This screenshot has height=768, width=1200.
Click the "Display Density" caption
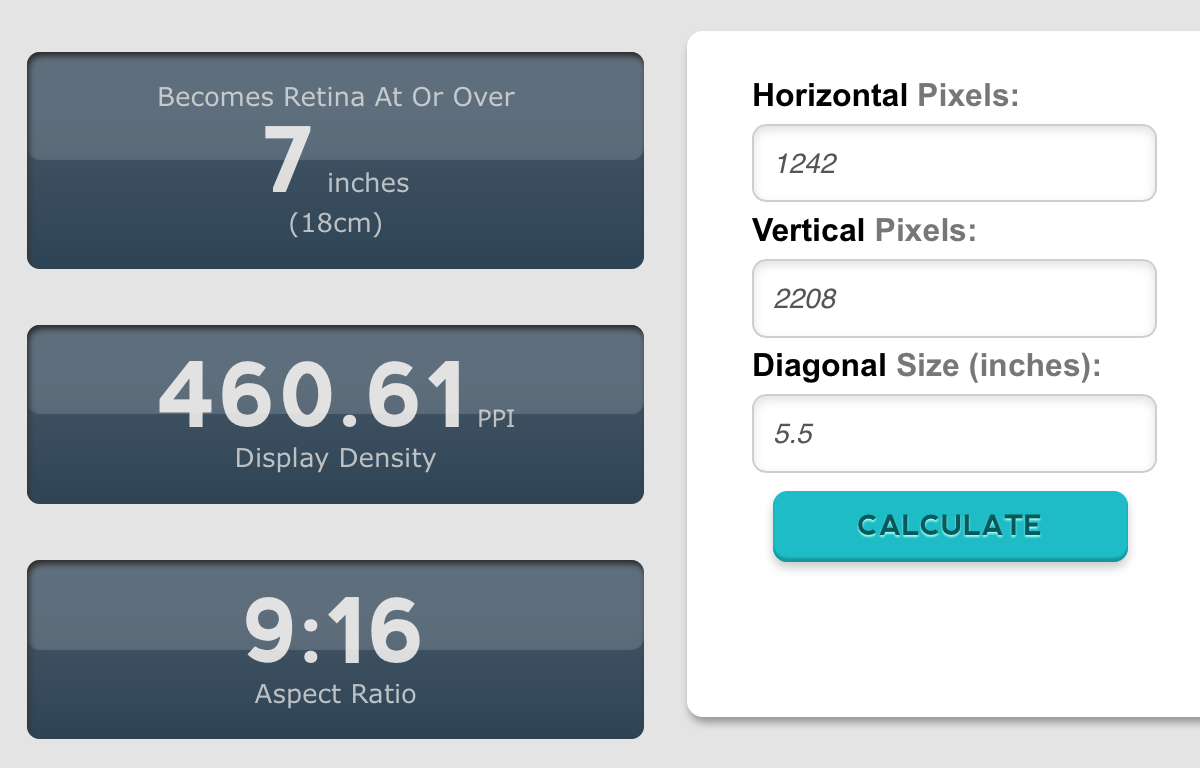(x=336, y=458)
